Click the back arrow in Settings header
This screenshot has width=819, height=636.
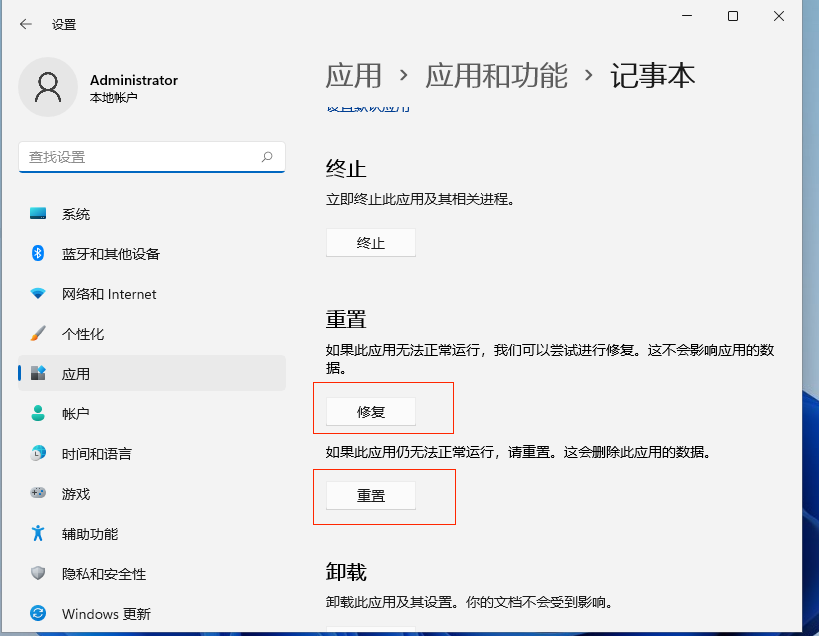(x=26, y=24)
